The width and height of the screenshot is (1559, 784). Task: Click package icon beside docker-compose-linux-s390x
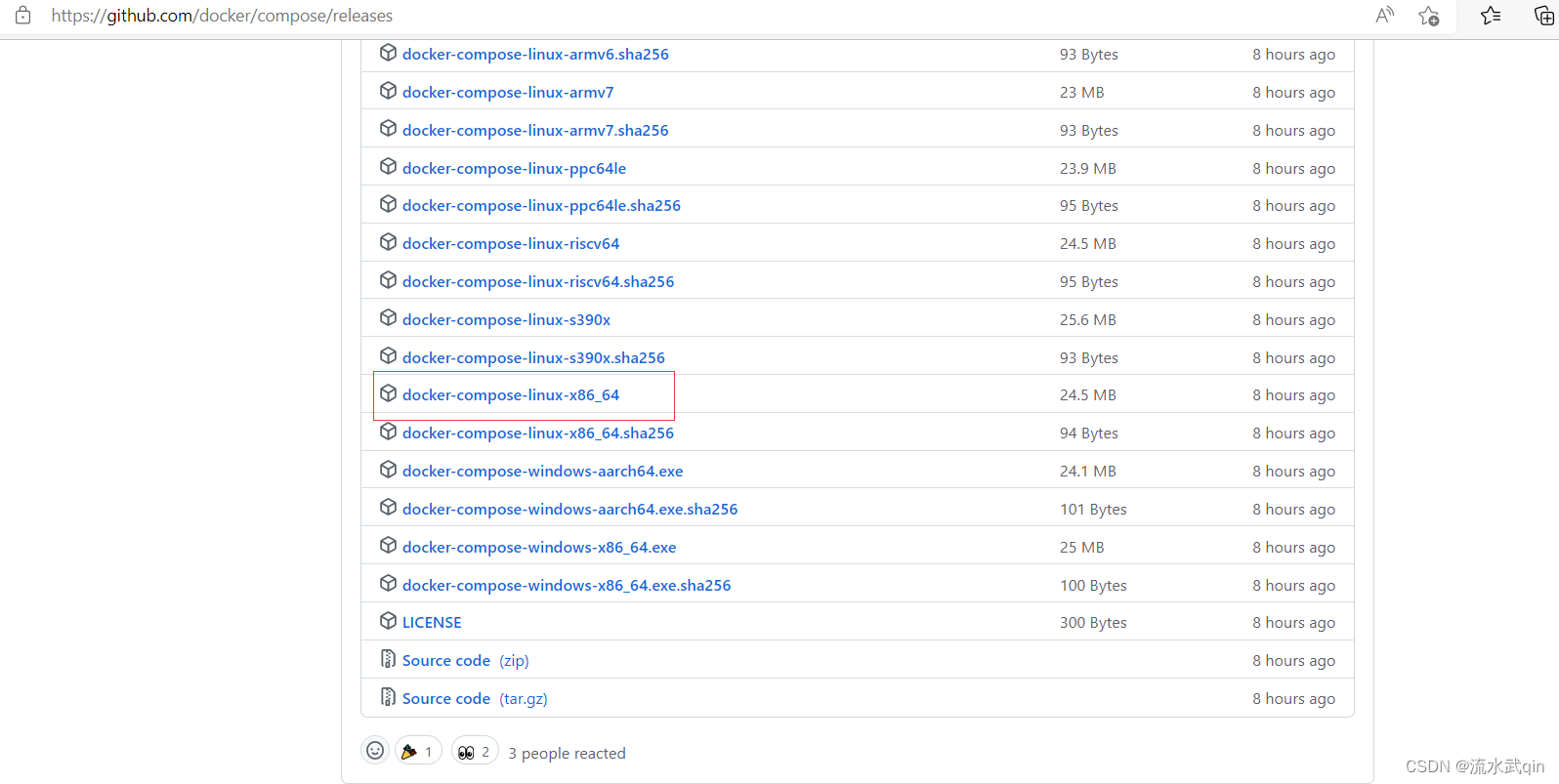pyautogui.click(x=388, y=318)
